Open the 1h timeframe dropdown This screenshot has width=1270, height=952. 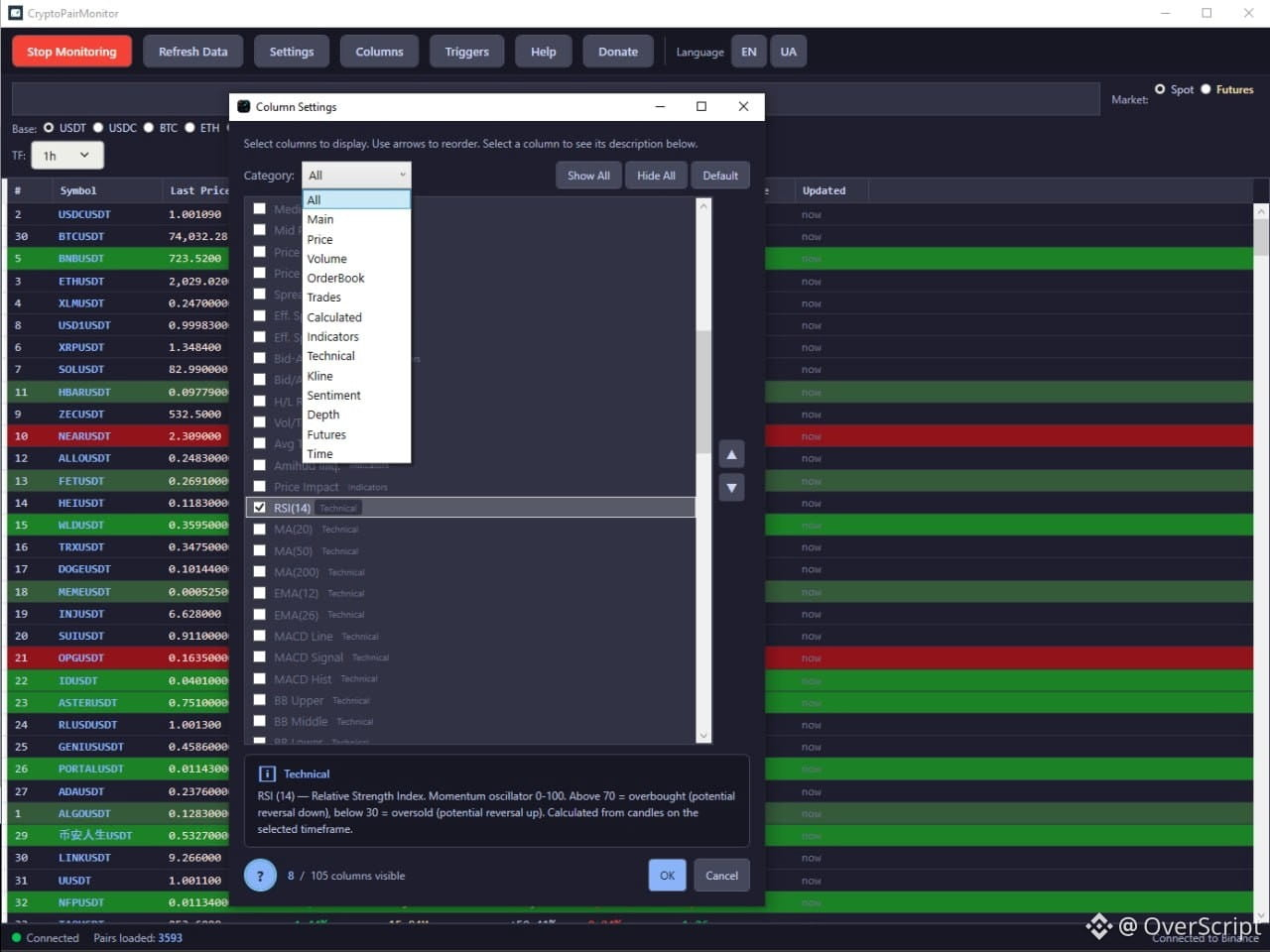[67, 156]
